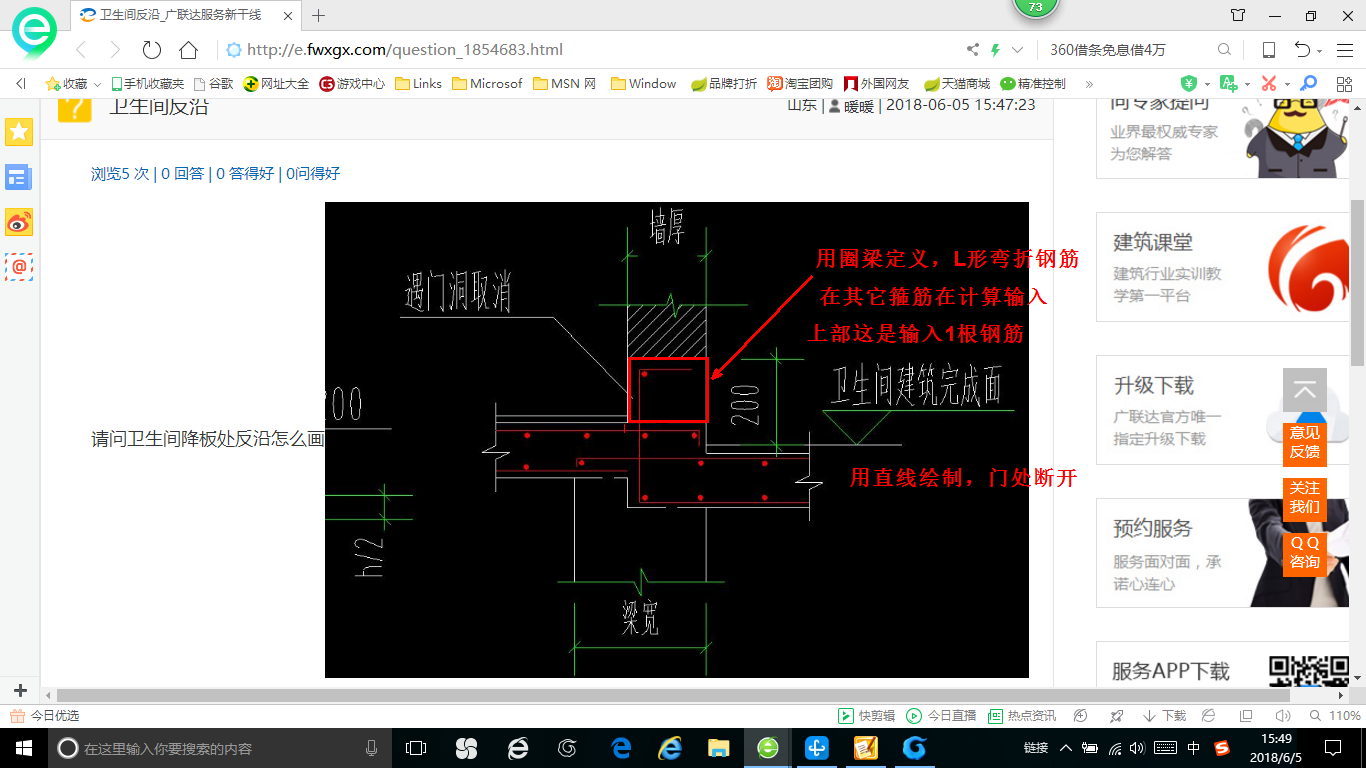
Task: Click the green shield yen extension icon
Action: pyautogui.click(x=1189, y=84)
